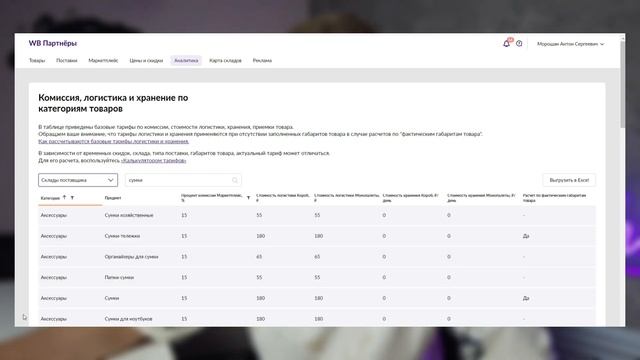The width and height of the screenshot is (640, 360).
Task: Click the page heading Комиссия, логистика и хранение
Action: point(113,103)
